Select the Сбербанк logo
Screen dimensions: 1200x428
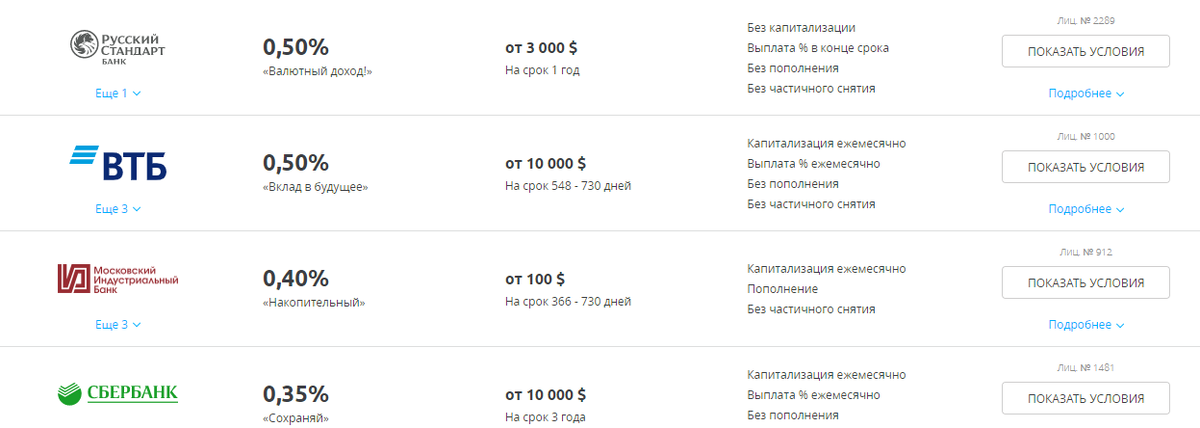pos(118,395)
